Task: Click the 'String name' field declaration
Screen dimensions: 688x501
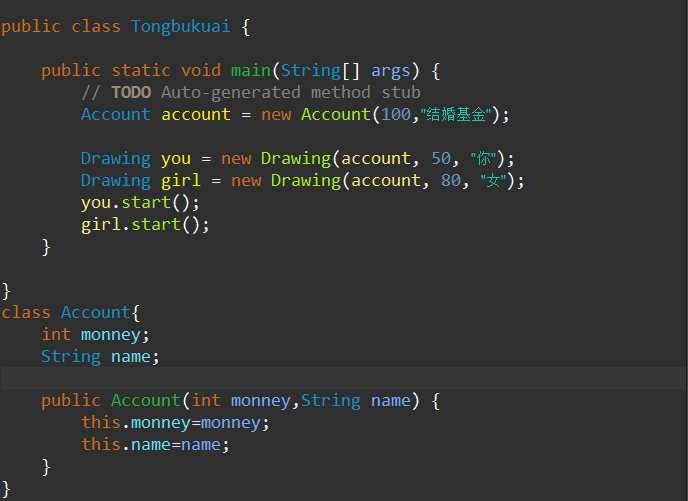Action: click(100, 357)
